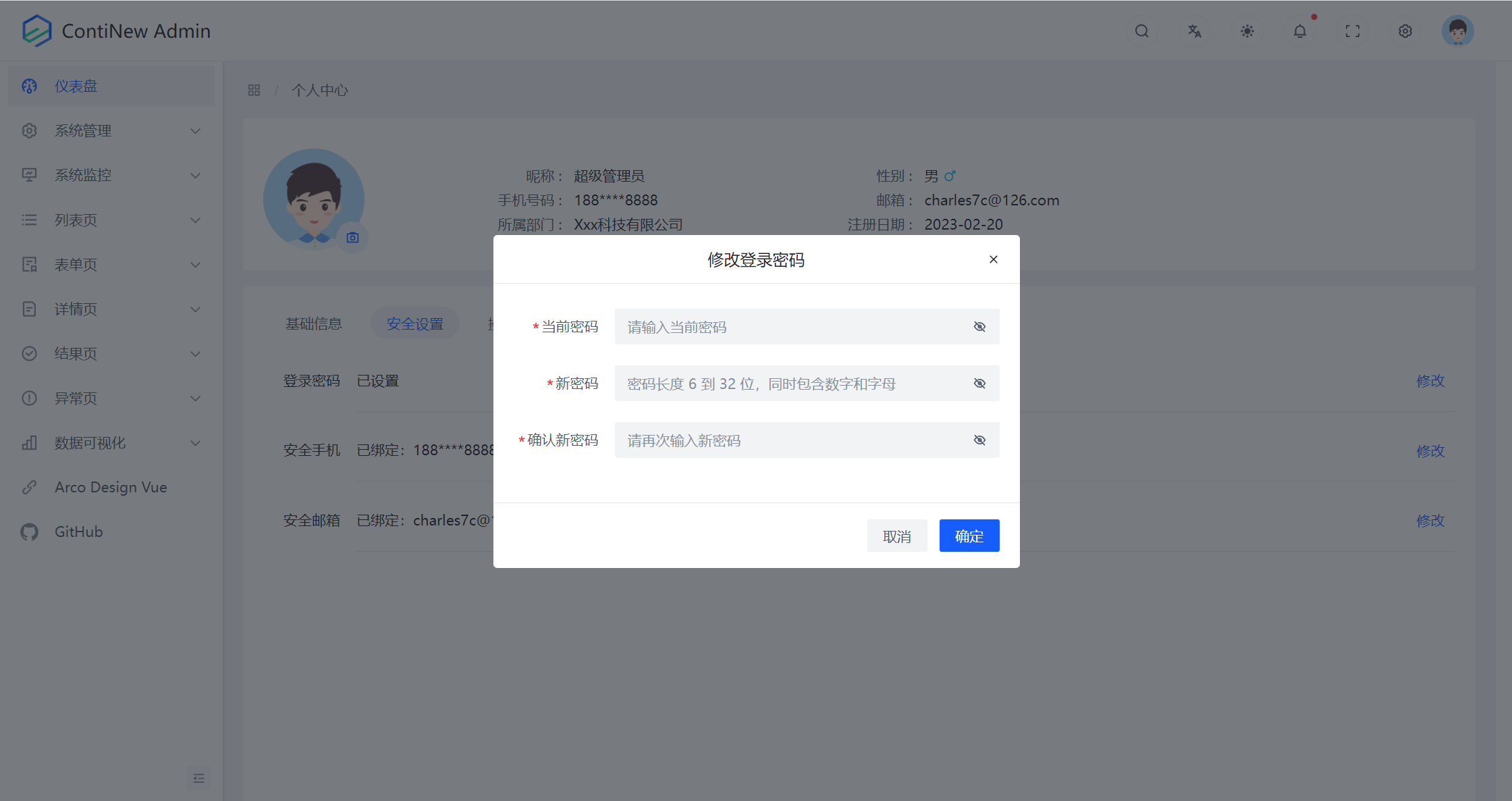
Task: Click the GitHub octocat icon
Action: click(x=29, y=532)
